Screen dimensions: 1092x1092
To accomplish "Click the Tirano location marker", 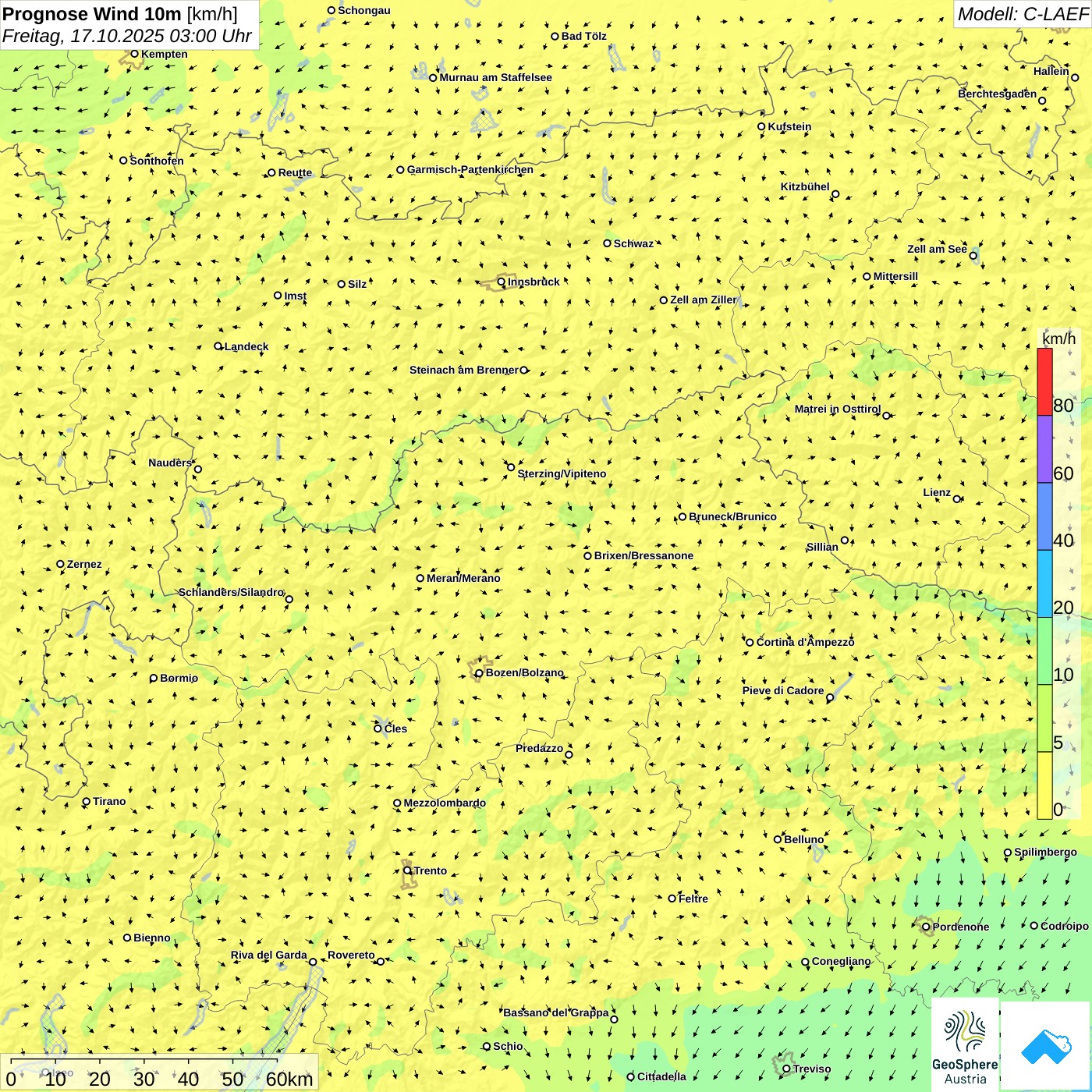I will [x=87, y=801].
